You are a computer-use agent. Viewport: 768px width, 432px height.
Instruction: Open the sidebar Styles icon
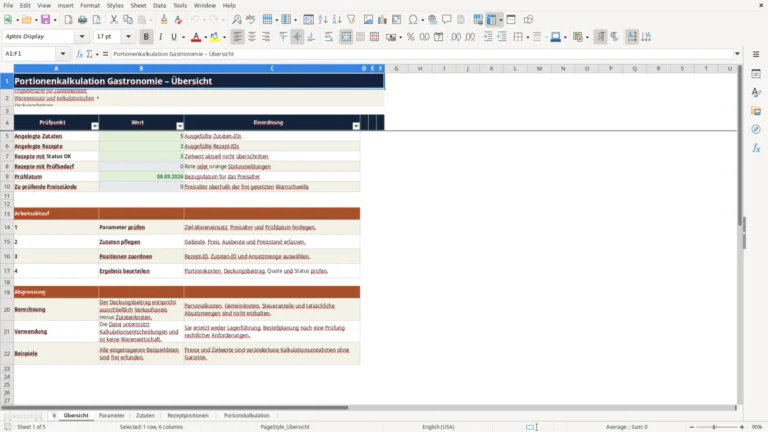click(756, 93)
